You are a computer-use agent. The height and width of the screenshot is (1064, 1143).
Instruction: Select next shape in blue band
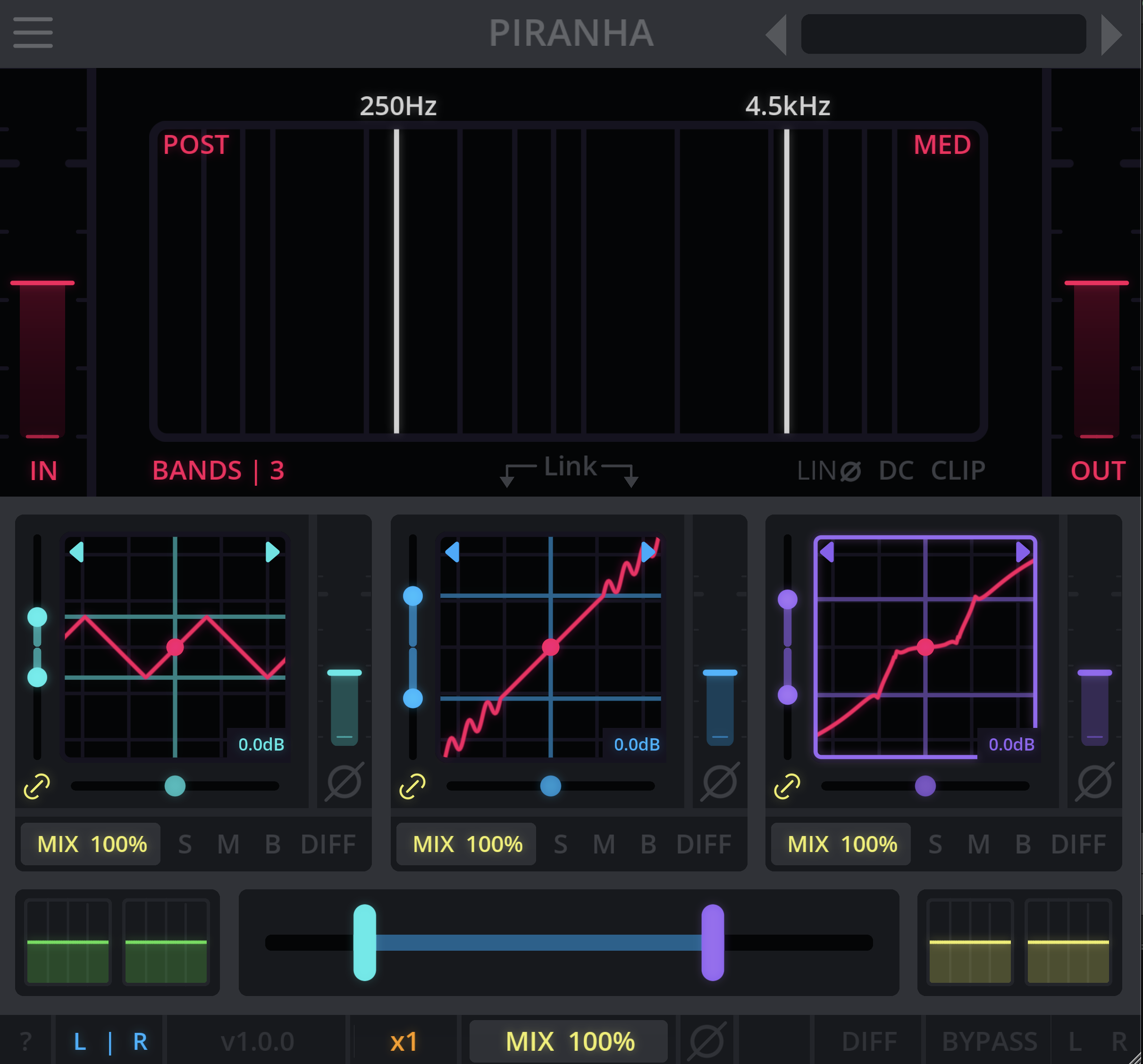tap(648, 552)
